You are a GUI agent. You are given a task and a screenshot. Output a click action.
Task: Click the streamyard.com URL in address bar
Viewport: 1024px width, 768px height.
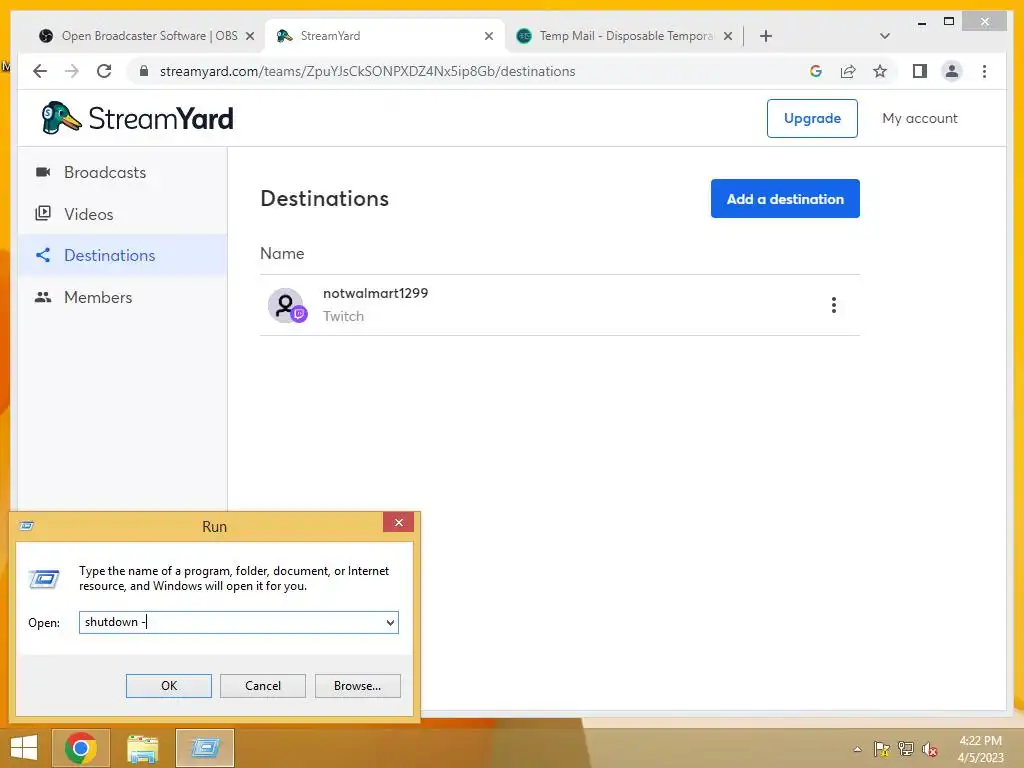[x=368, y=71]
